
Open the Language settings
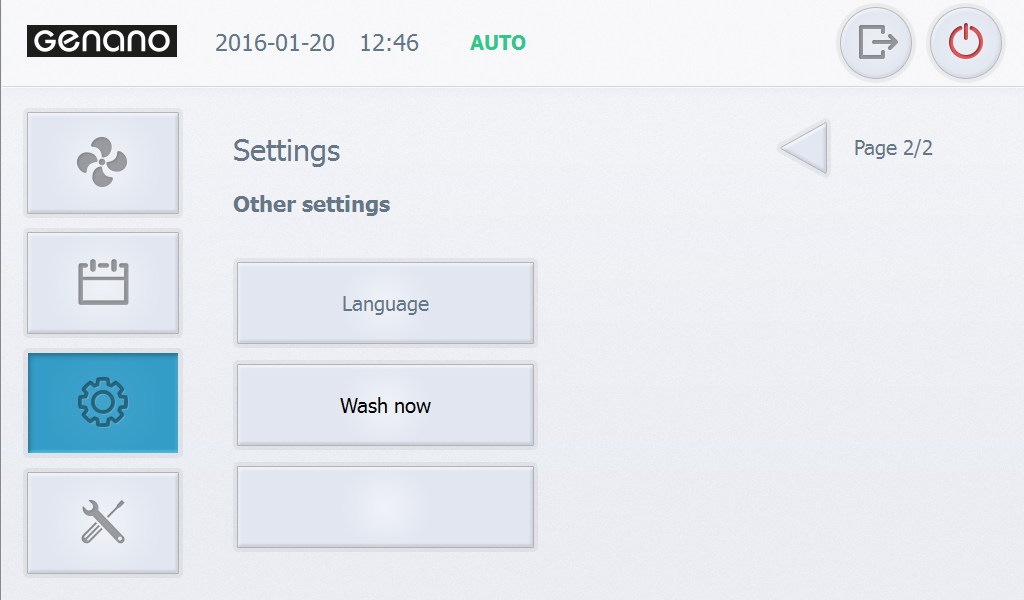(x=385, y=303)
